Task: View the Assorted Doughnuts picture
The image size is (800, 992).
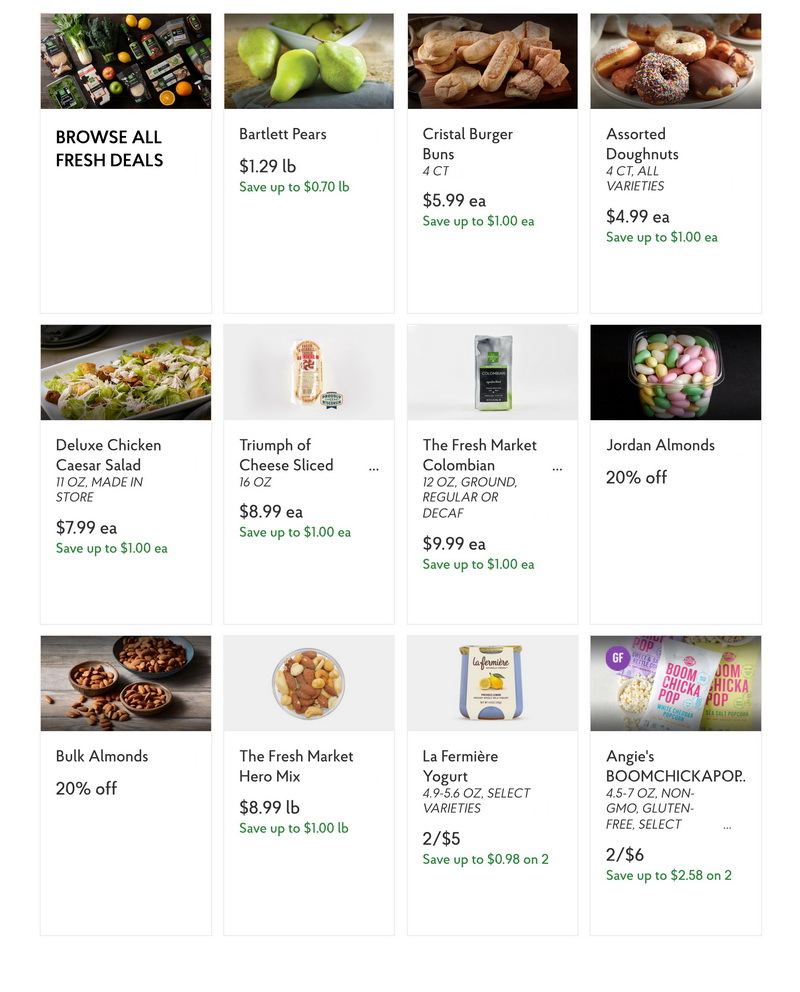Action: tap(675, 61)
